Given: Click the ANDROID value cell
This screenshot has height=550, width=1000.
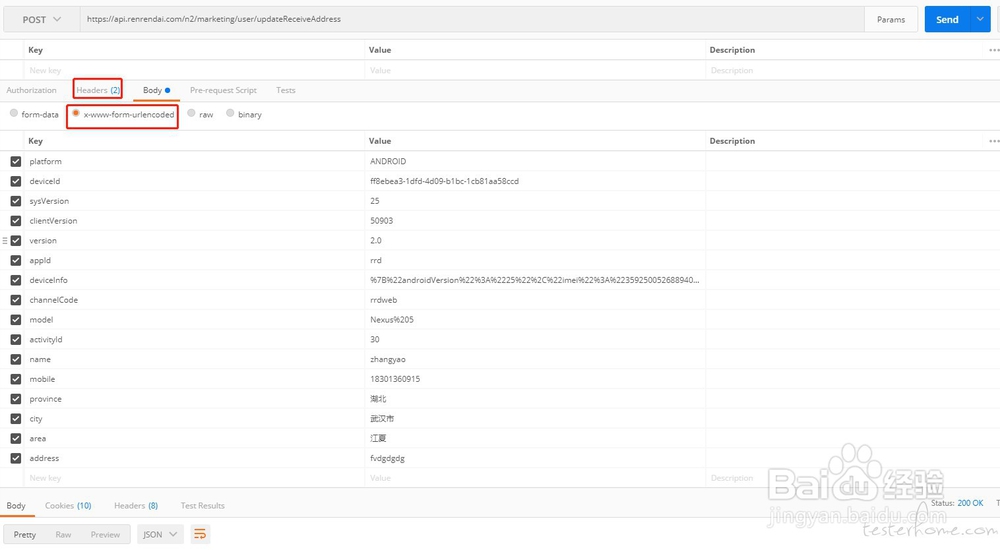Looking at the screenshot, I should 535,161.
